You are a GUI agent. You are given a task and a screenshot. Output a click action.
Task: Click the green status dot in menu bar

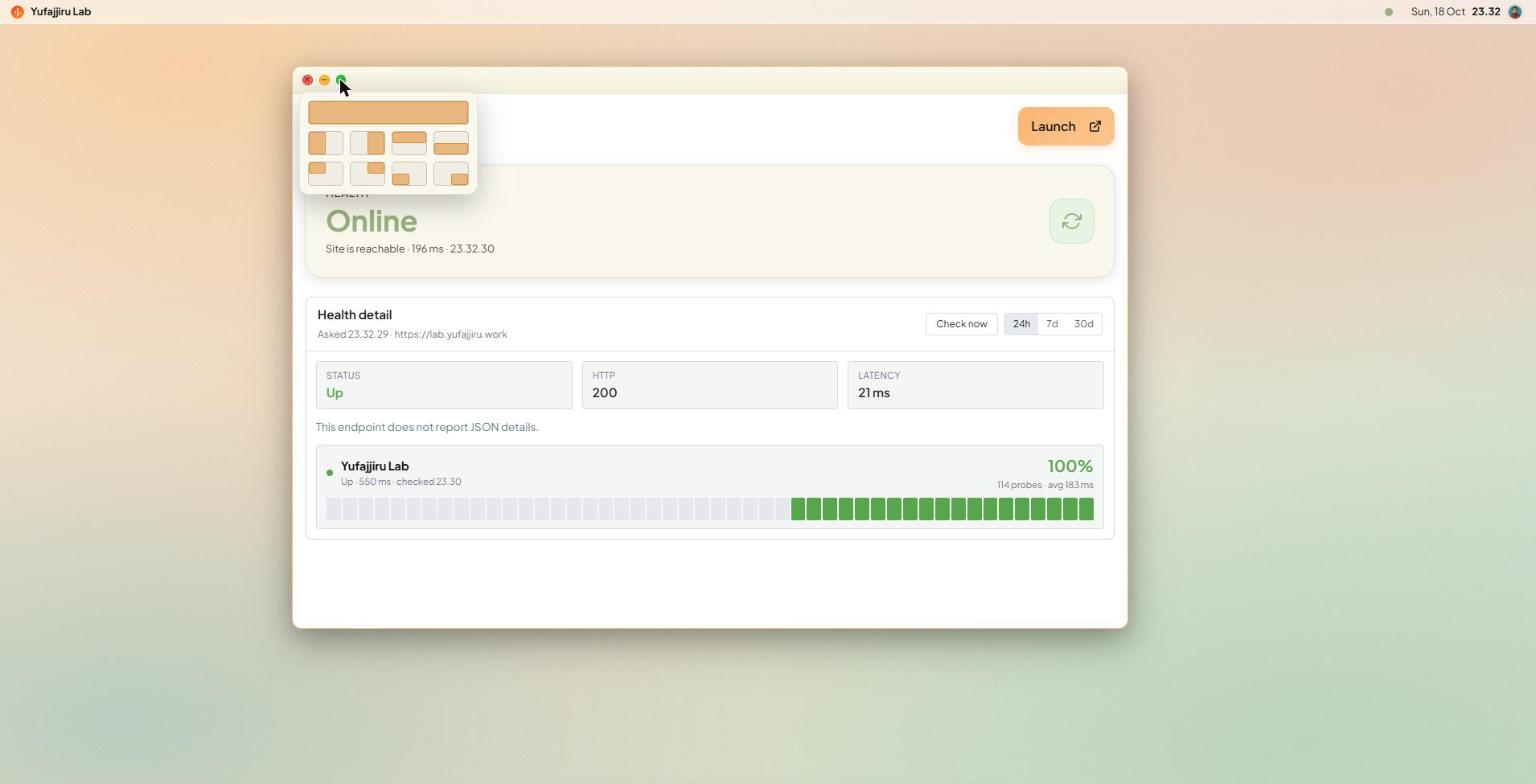point(1388,12)
